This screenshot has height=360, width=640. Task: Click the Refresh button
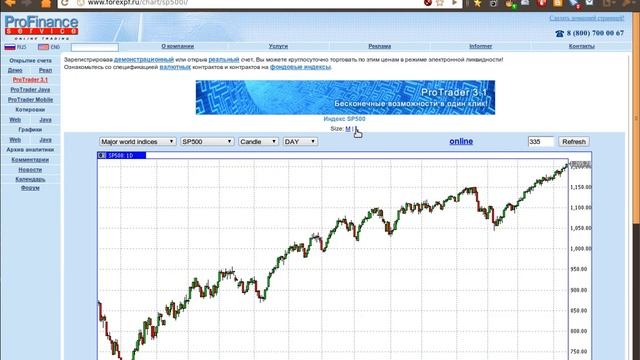tap(573, 142)
